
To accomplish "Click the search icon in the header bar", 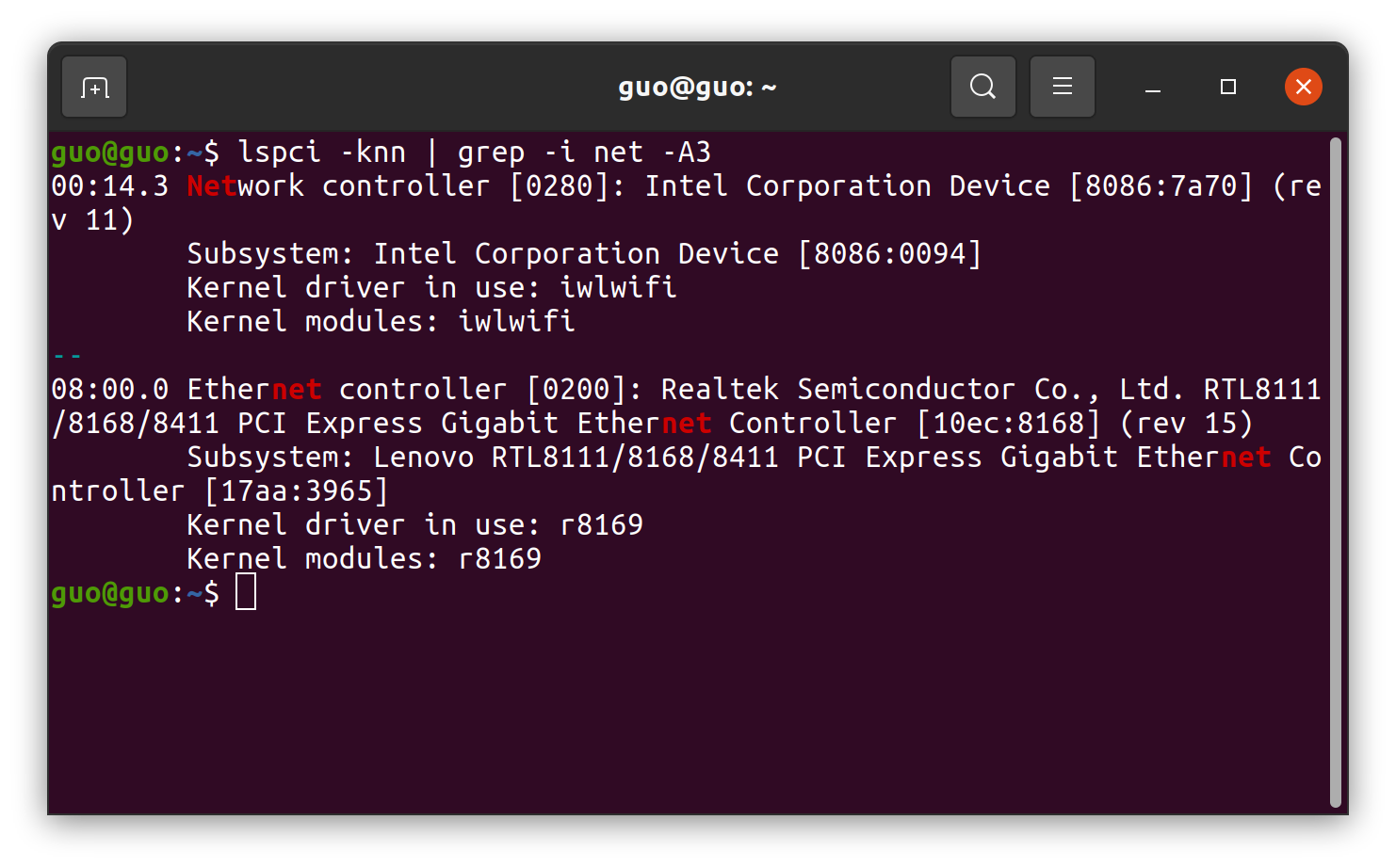I will pyautogui.click(x=982, y=87).
